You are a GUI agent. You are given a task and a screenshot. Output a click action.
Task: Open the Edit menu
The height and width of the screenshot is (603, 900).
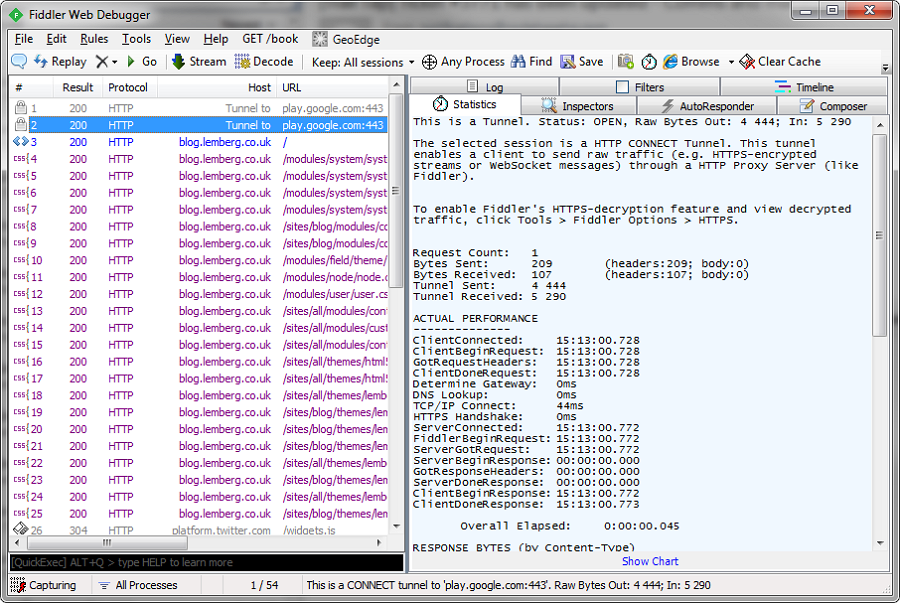click(x=56, y=39)
